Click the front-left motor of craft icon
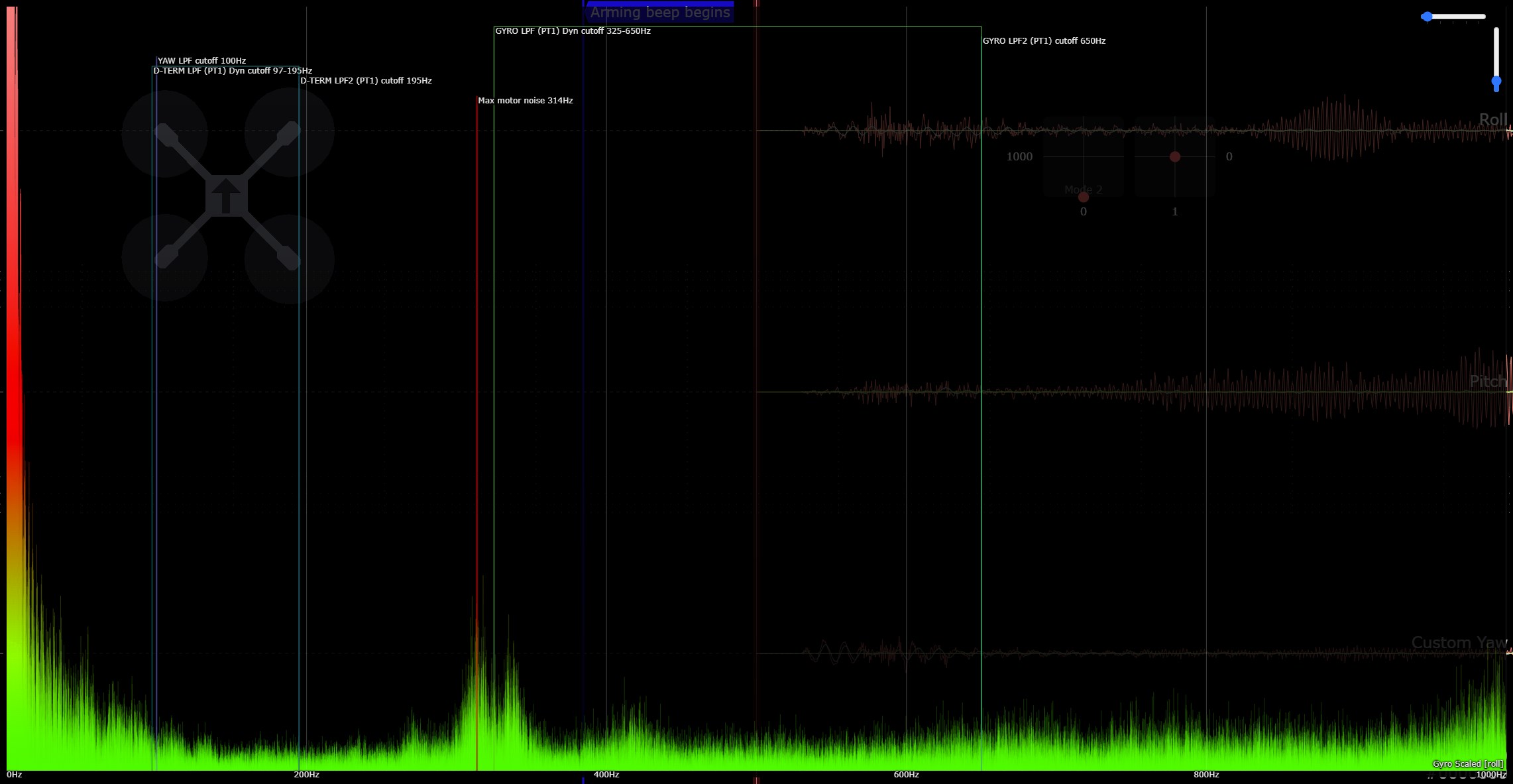 tap(164, 134)
